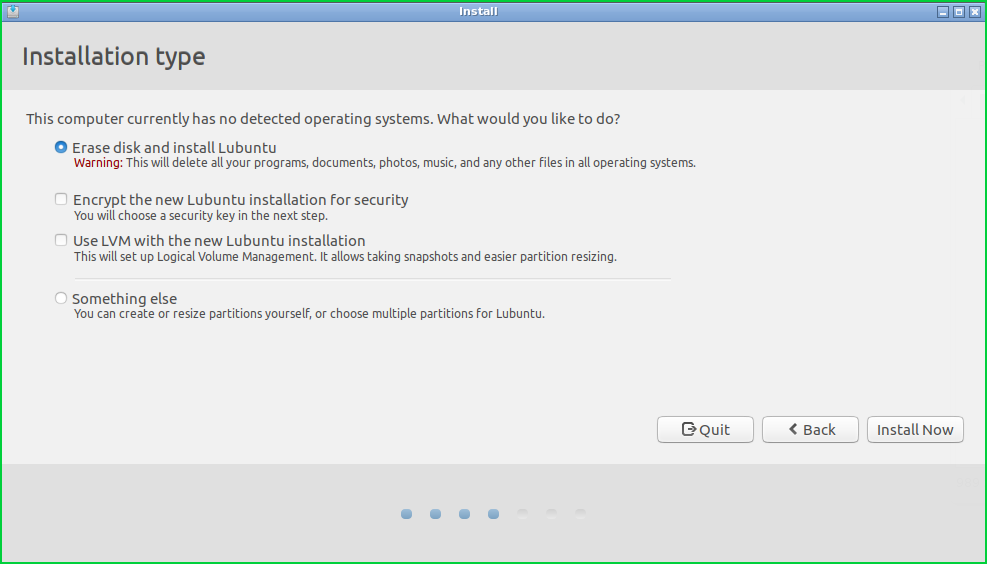987x564 pixels.
Task: Click the Install title bar text
Action: coord(478,11)
